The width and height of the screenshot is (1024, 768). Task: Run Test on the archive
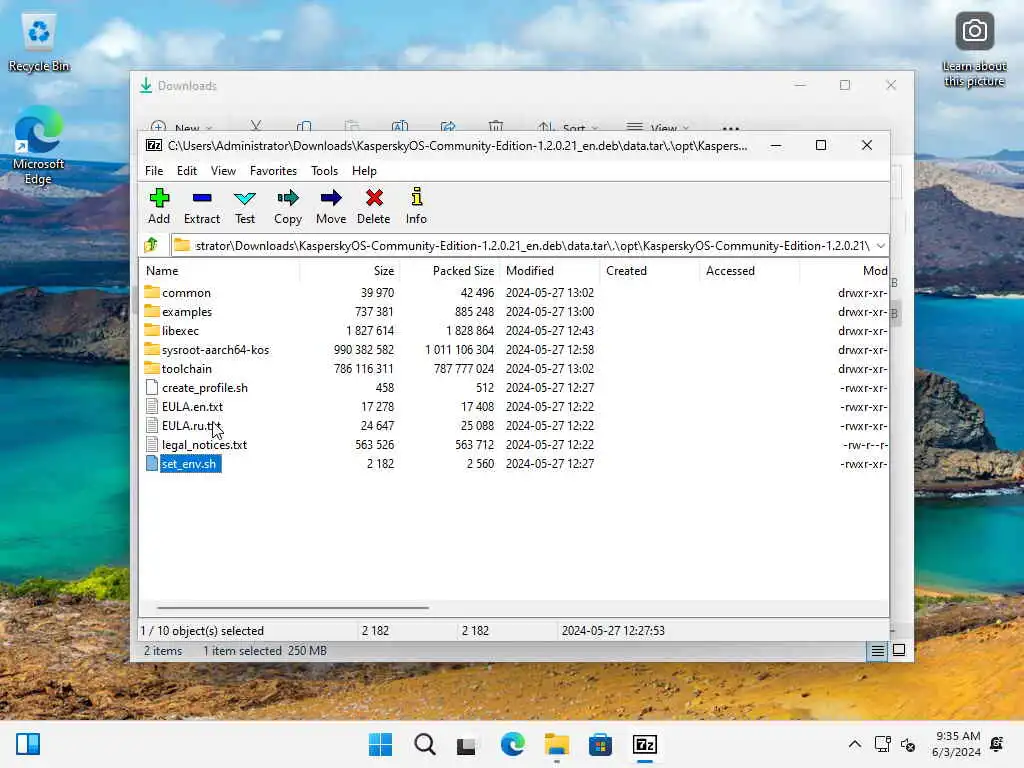coord(245,206)
